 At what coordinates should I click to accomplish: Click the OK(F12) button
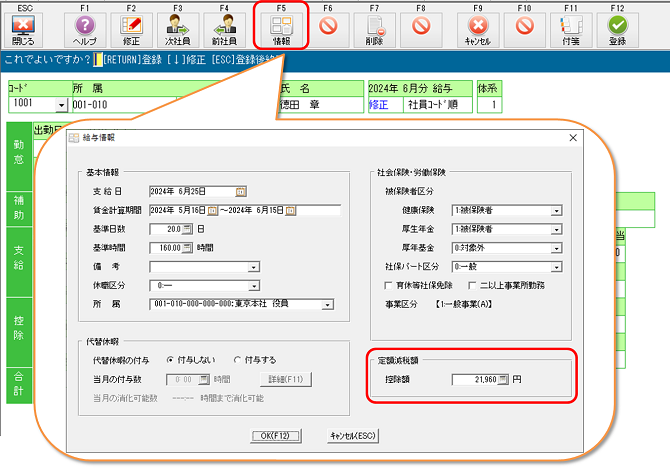(277, 435)
